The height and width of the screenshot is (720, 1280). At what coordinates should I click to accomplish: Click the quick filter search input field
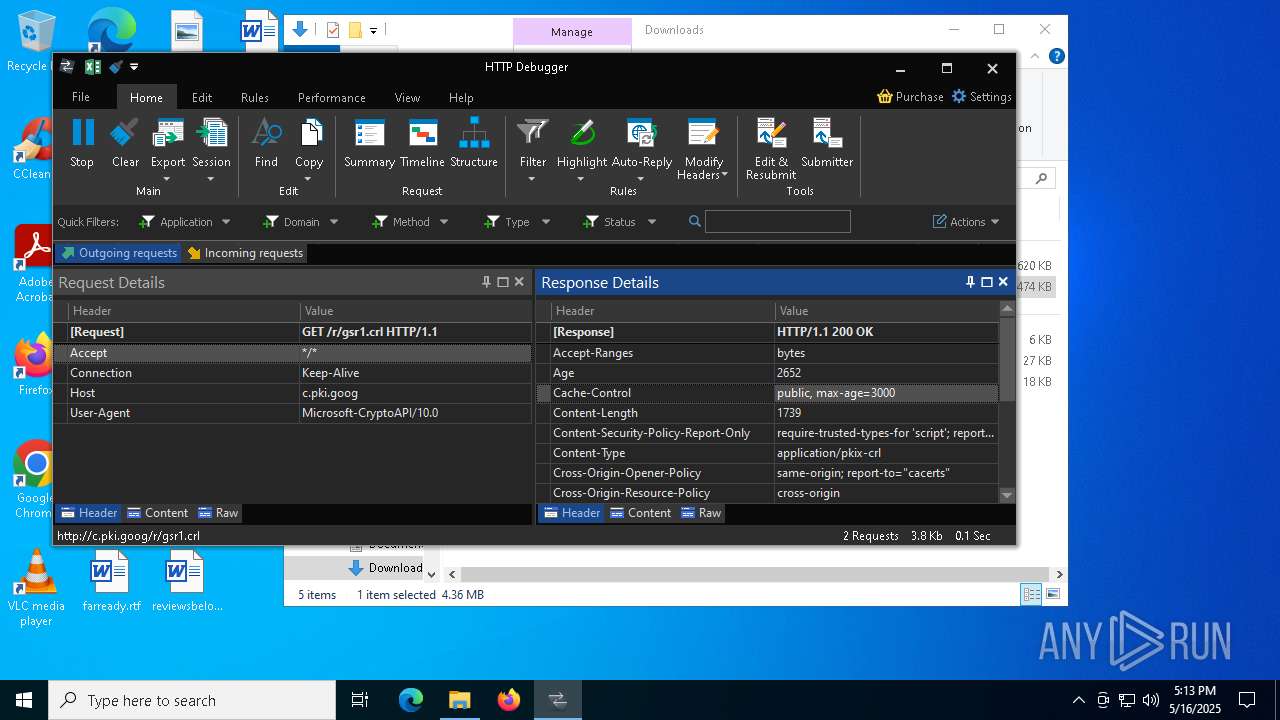click(x=778, y=222)
